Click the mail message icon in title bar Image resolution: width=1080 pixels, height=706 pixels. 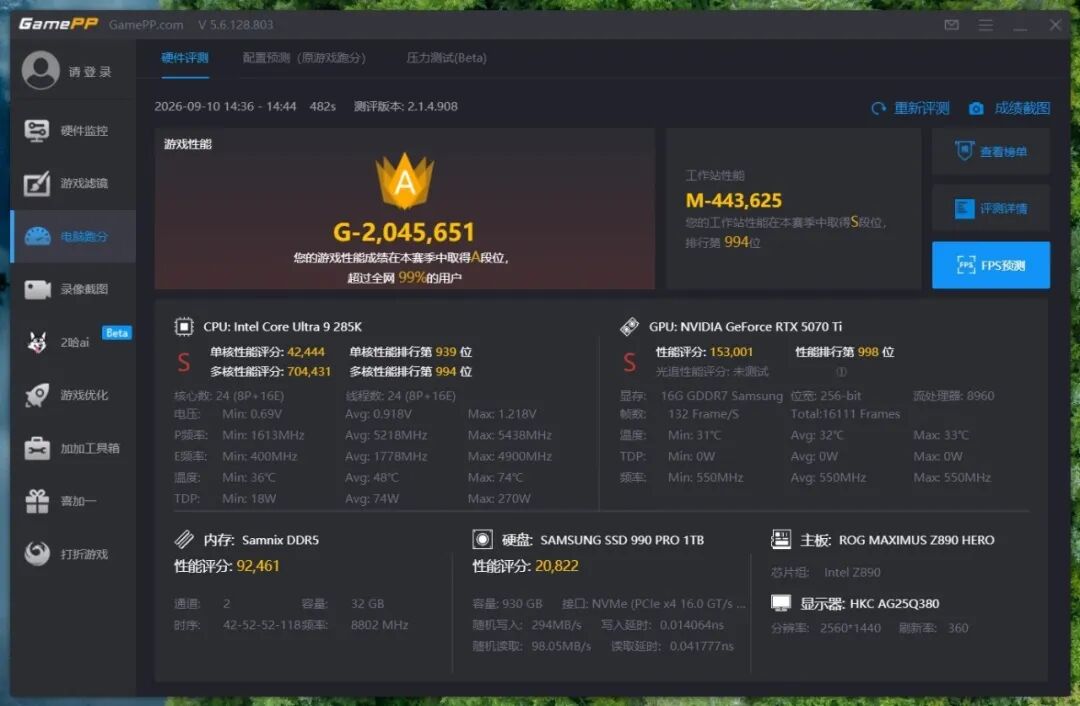click(x=951, y=25)
